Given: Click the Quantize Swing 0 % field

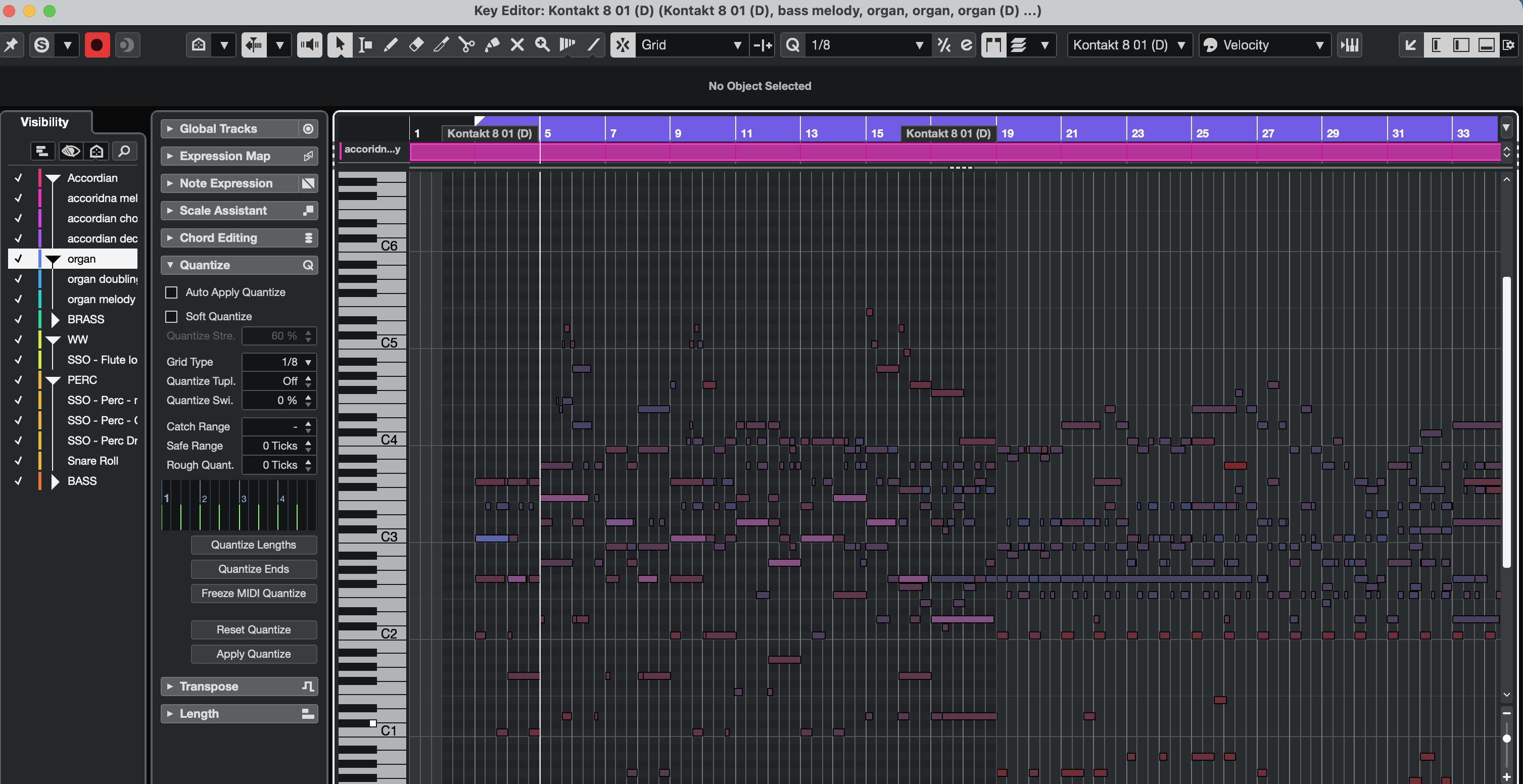Looking at the screenshot, I should (x=279, y=400).
